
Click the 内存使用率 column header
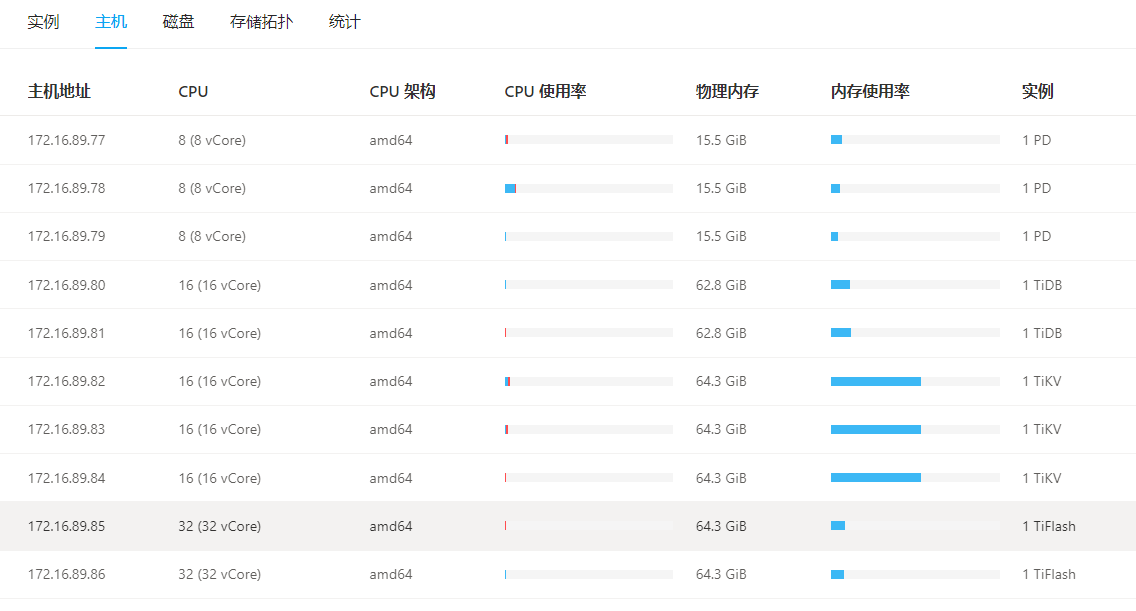870,91
